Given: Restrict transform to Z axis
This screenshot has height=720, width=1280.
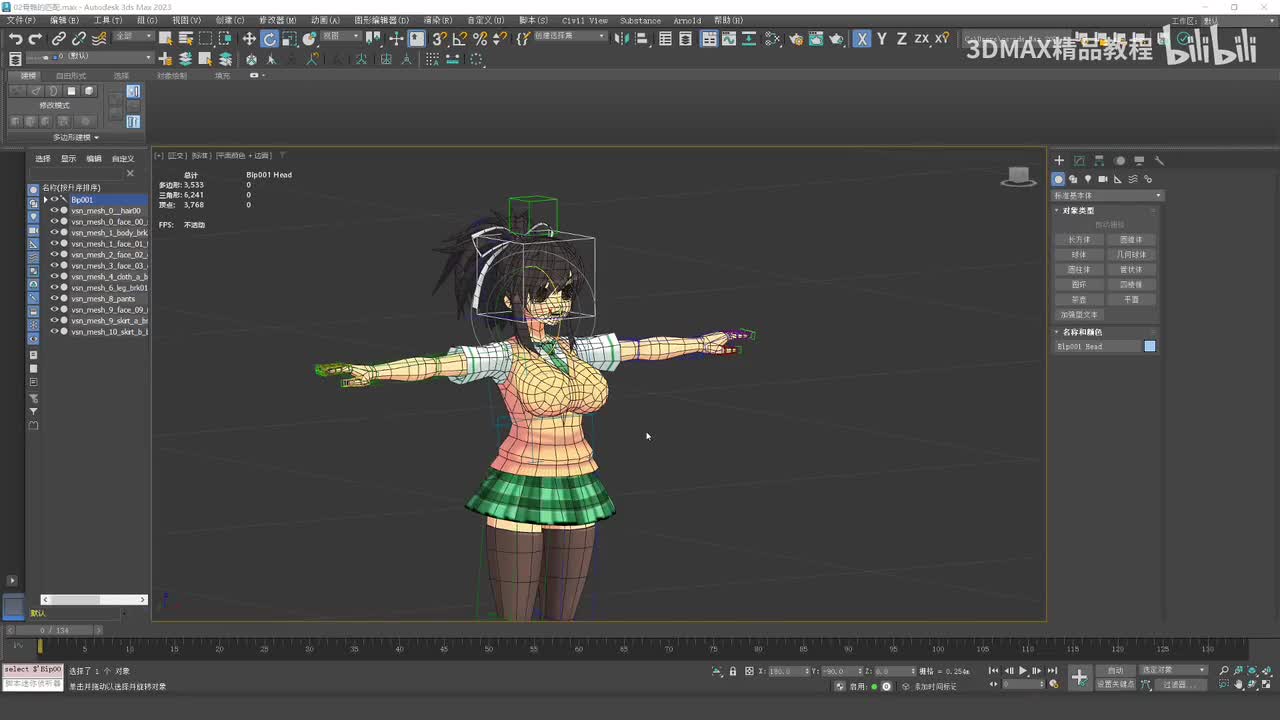Looking at the screenshot, I should [x=901, y=39].
